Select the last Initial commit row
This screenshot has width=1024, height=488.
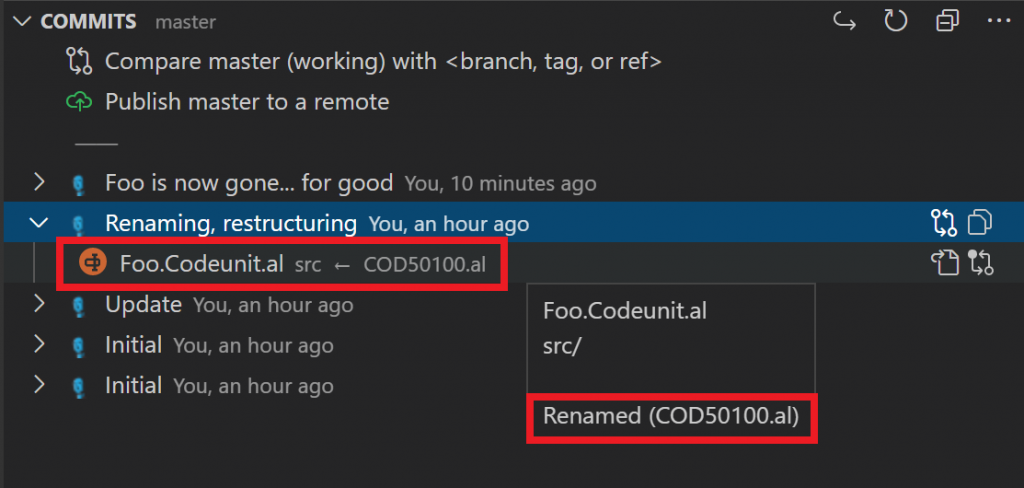(512, 385)
